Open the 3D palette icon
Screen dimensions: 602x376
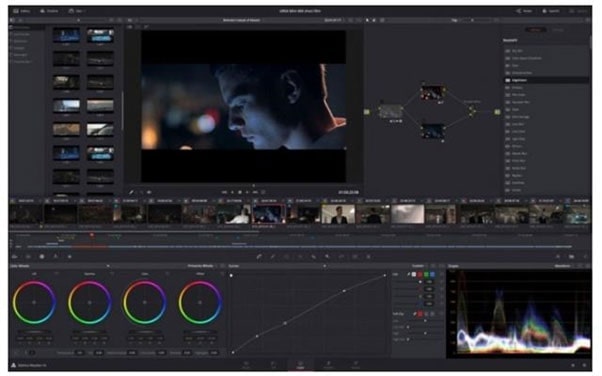pos(355,256)
